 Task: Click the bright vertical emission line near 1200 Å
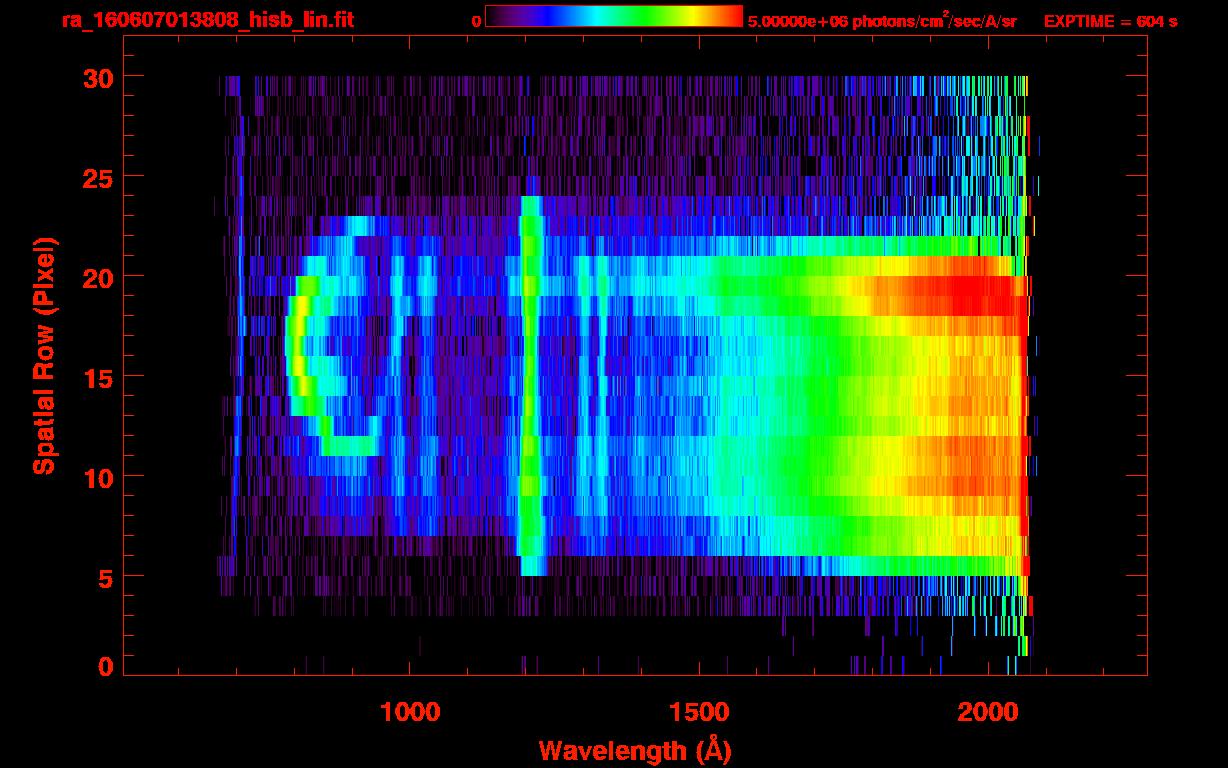pyautogui.click(x=530, y=380)
